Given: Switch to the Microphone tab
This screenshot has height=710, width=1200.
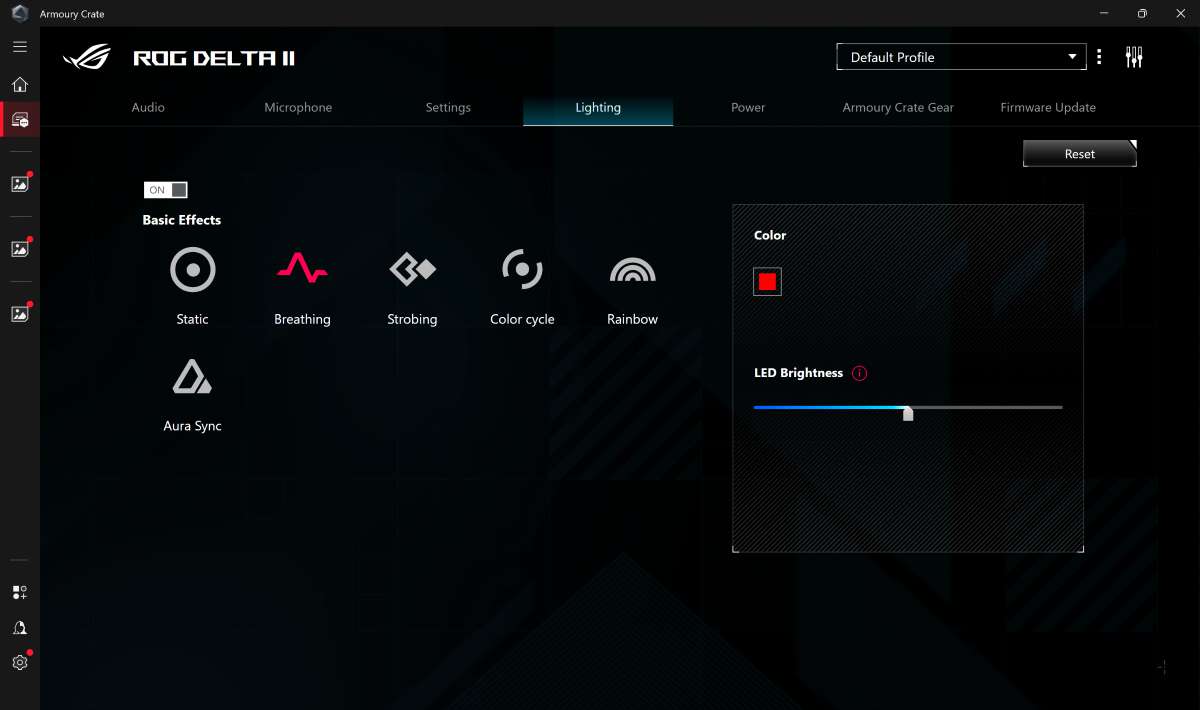Looking at the screenshot, I should [298, 107].
